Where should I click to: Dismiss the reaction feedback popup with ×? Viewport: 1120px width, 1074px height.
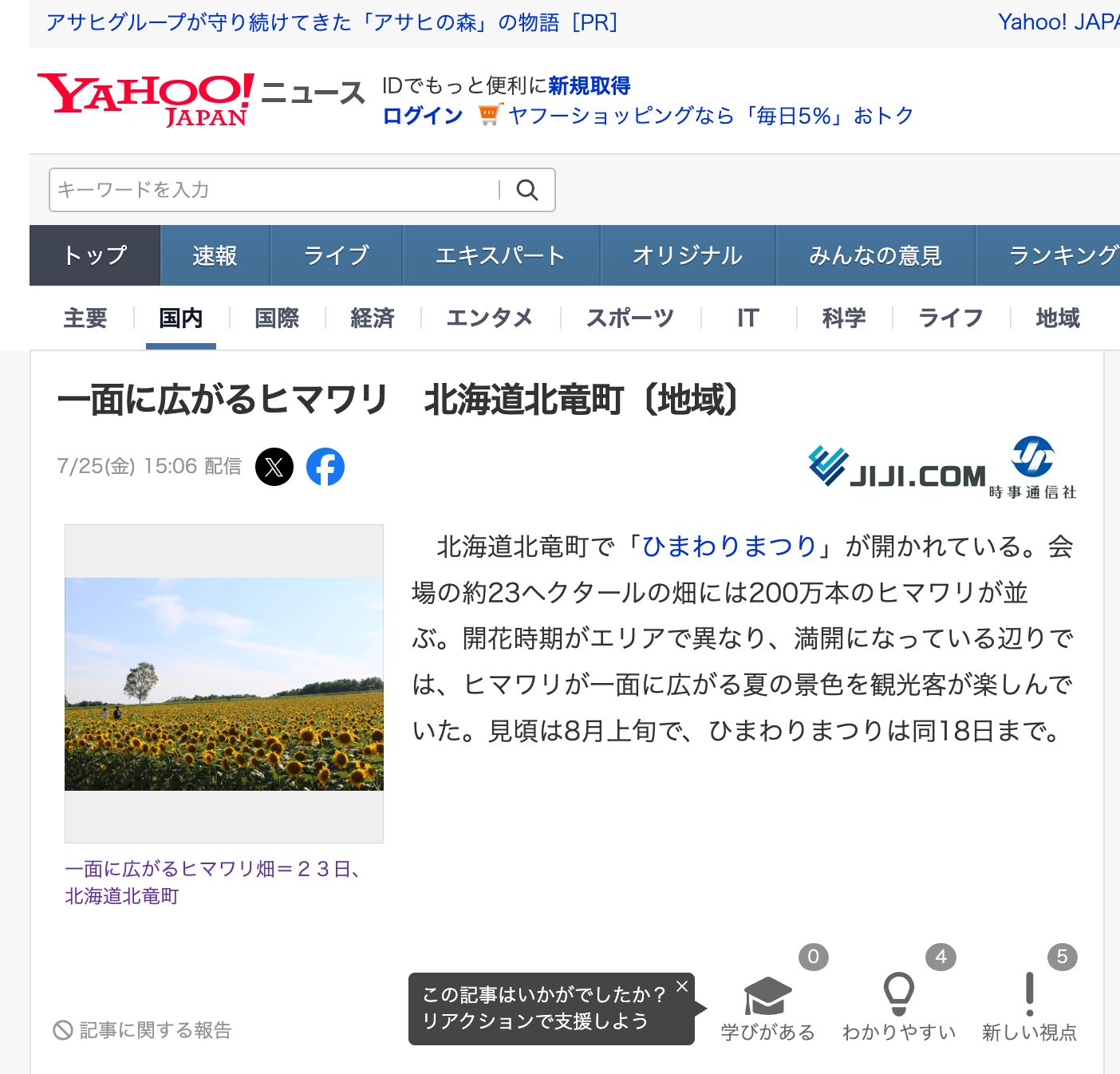click(682, 986)
